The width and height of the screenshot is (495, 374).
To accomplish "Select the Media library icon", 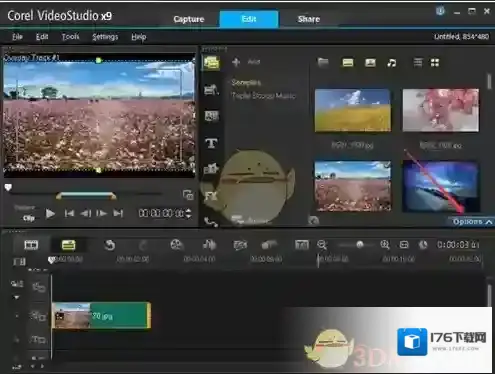I will (211, 63).
